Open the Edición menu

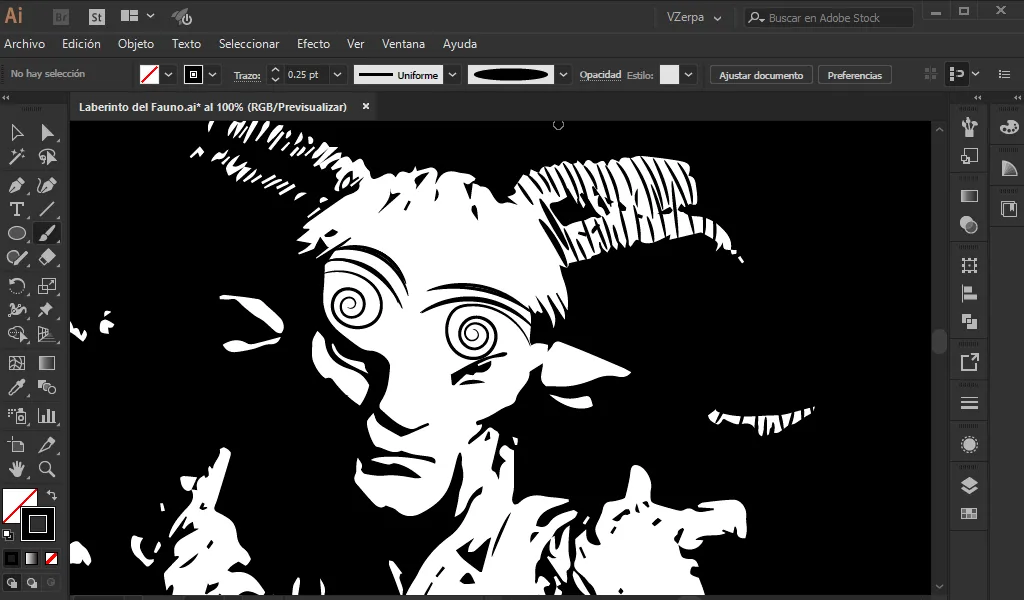[x=81, y=44]
